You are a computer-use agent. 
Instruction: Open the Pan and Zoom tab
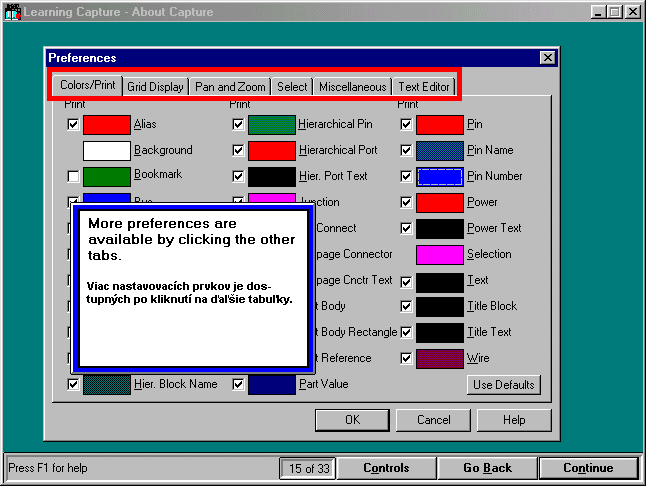230,87
